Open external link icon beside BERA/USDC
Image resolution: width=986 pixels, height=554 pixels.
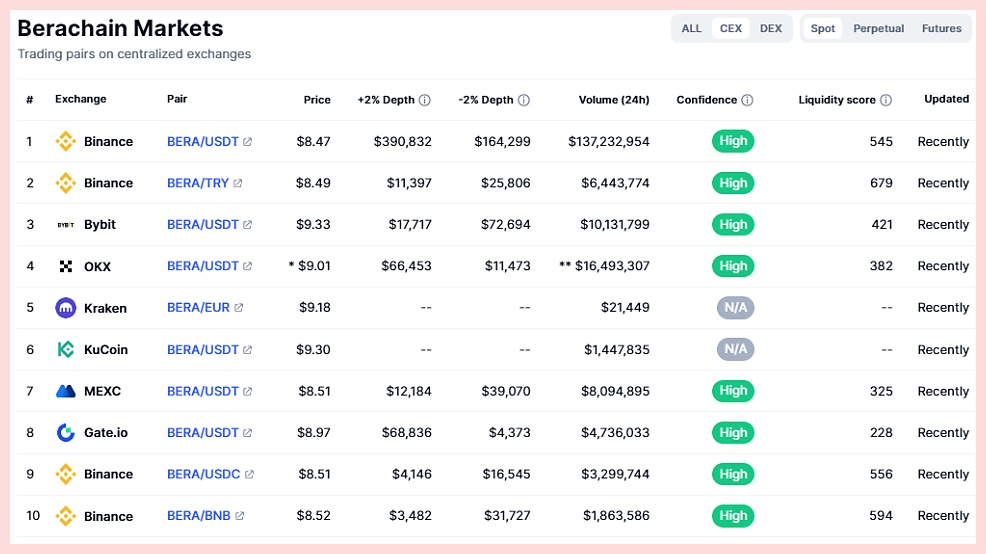(250, 474)
